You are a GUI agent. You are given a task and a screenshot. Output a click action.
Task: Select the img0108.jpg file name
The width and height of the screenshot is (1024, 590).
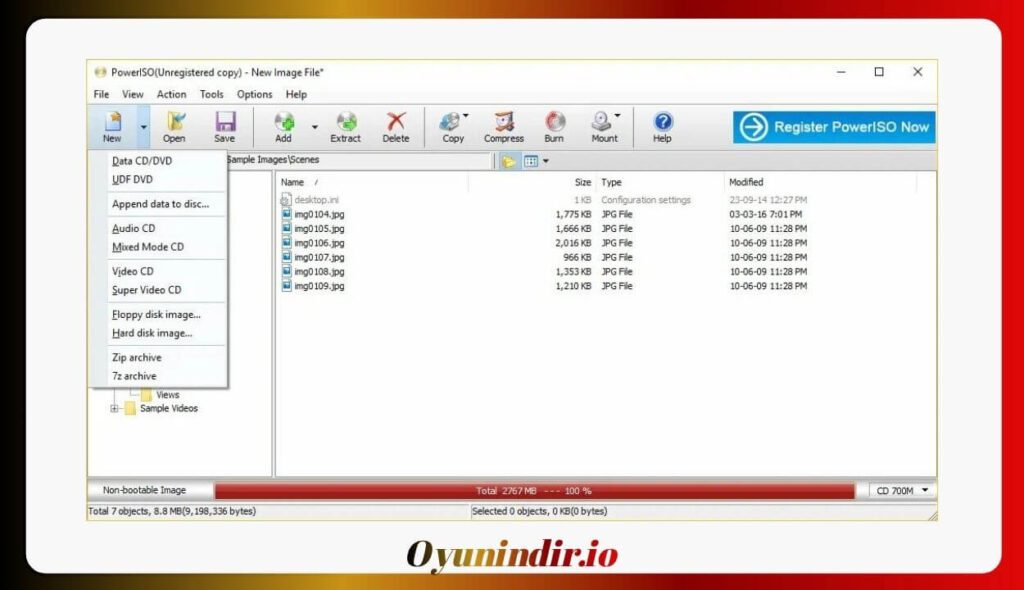click(x=319, y=272)
